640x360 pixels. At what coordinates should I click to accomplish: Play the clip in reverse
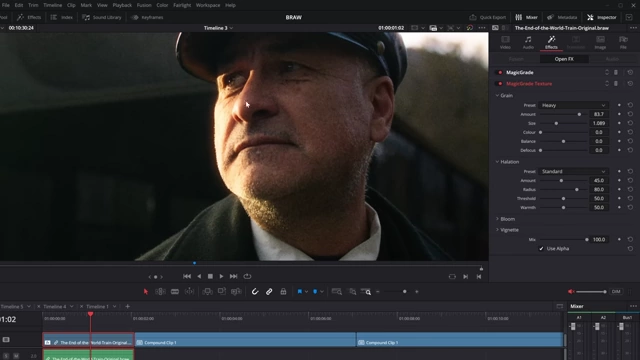[199, 276]
